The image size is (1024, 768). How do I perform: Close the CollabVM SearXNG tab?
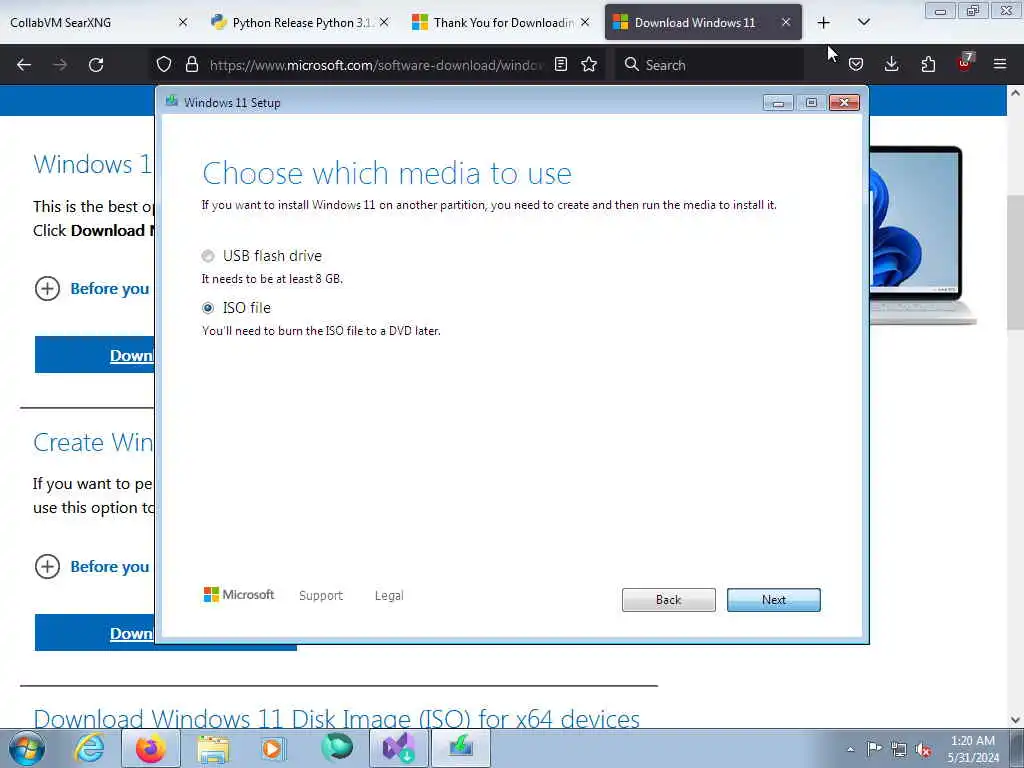pos(183,22)
